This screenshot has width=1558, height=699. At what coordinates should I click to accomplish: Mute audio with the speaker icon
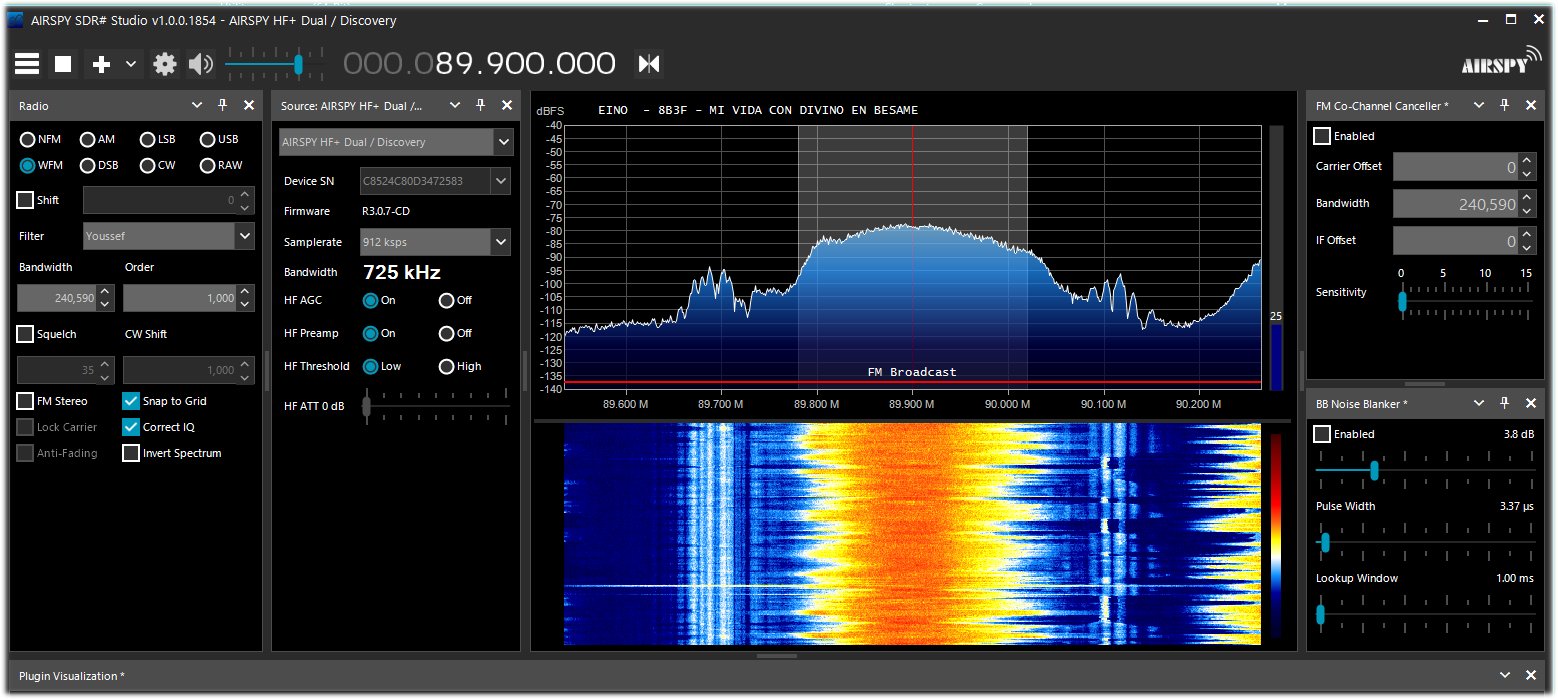coord(201,64)
